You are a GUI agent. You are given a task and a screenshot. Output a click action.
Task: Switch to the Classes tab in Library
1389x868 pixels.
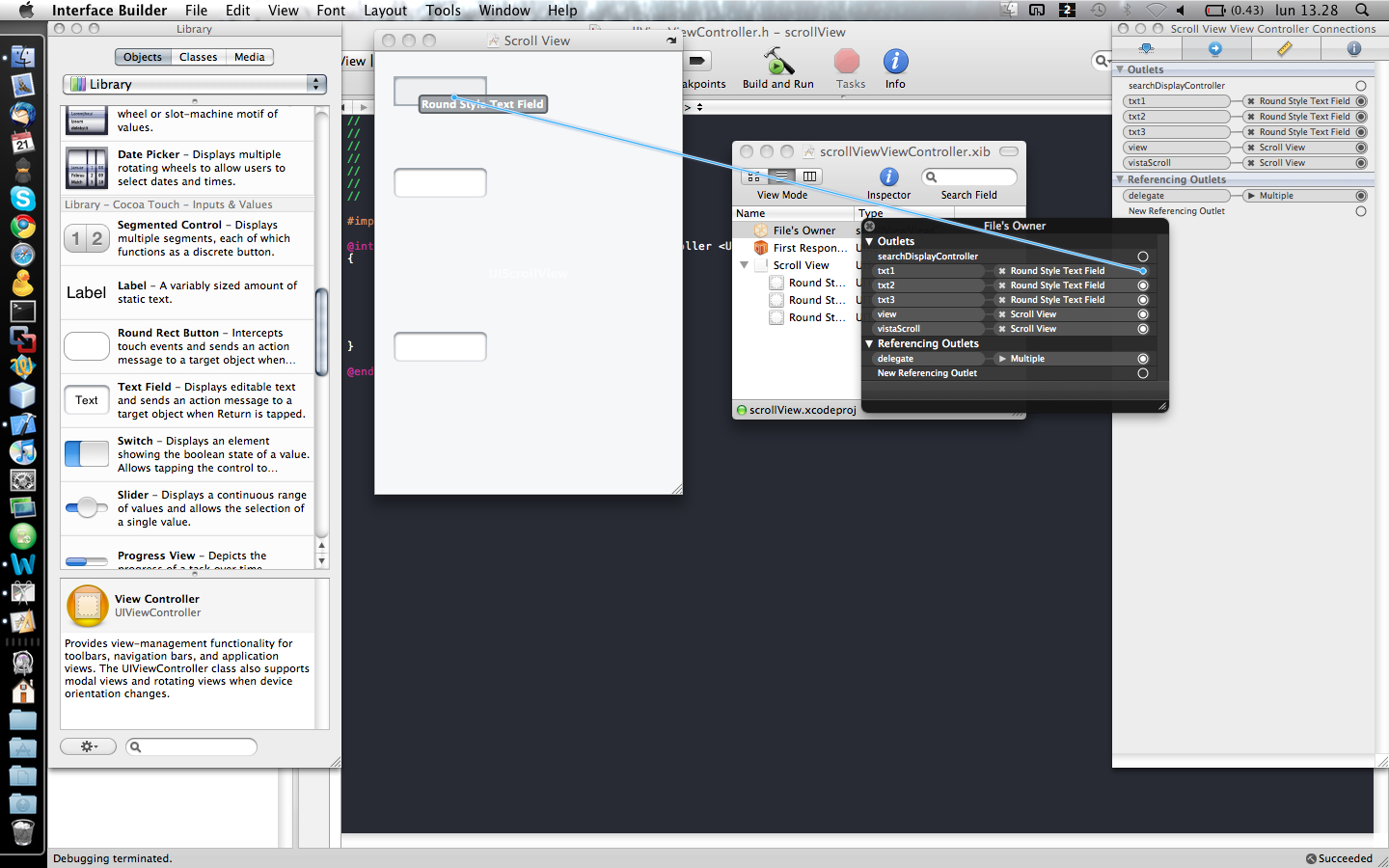pyautogui.click(x=198, y=57)
